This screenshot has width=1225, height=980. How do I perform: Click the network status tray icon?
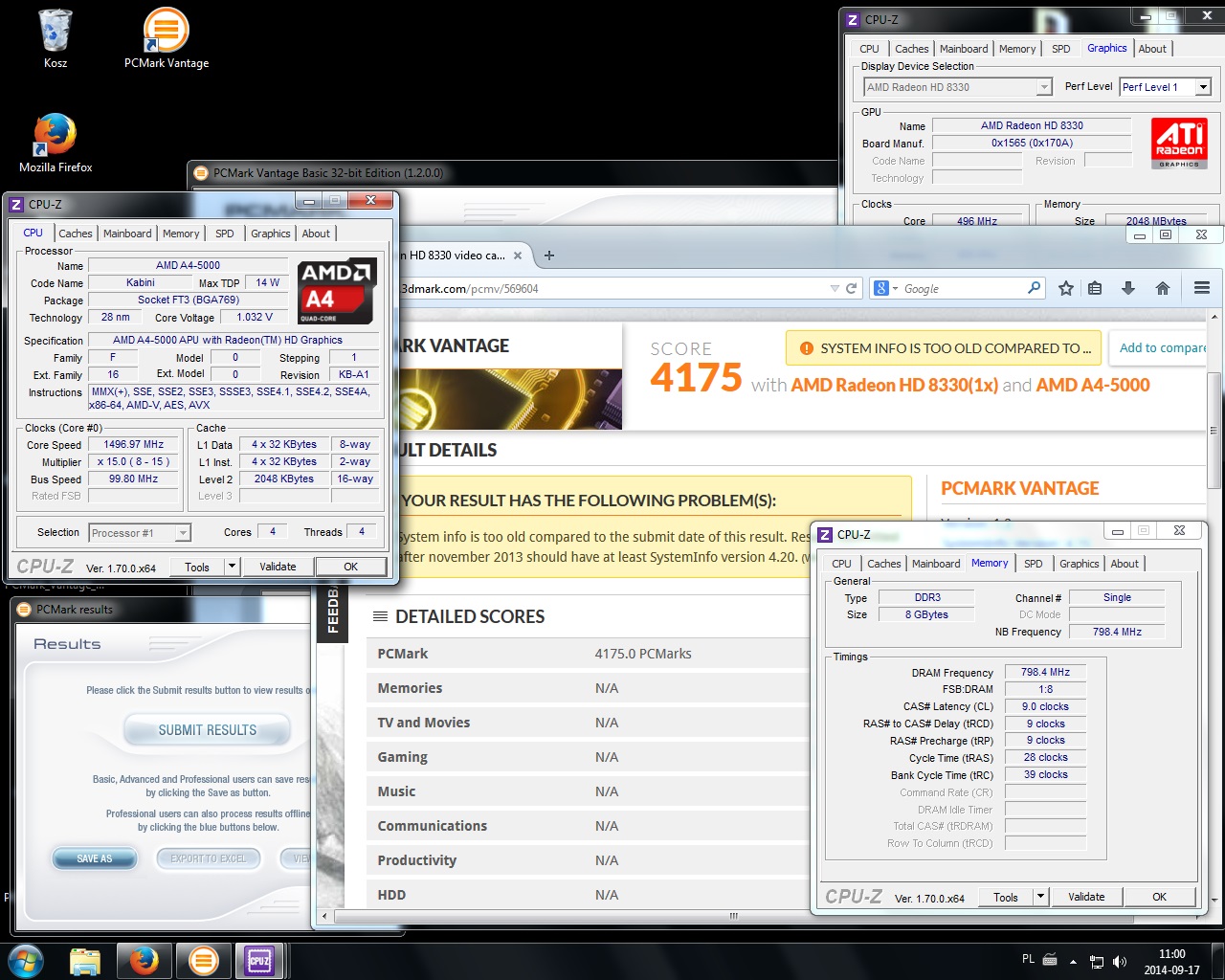tap(1097, 962)
